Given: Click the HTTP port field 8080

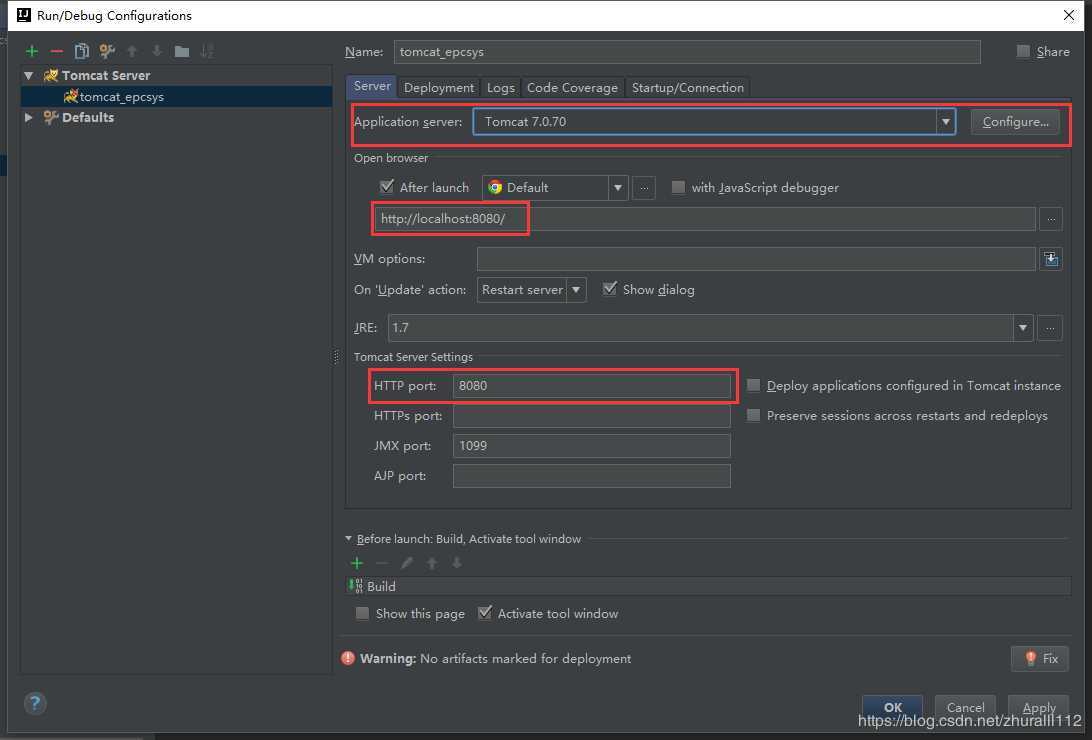Looking at the screenshot, I should click(x=592, y=386).
